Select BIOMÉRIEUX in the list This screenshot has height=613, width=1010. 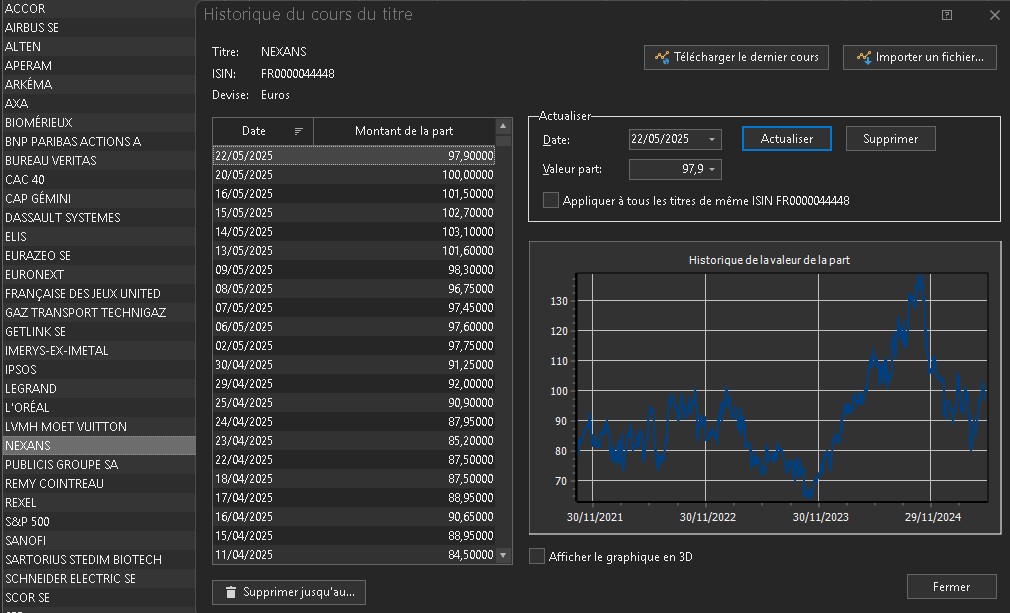pyautogui.click(x=98, y=122)
